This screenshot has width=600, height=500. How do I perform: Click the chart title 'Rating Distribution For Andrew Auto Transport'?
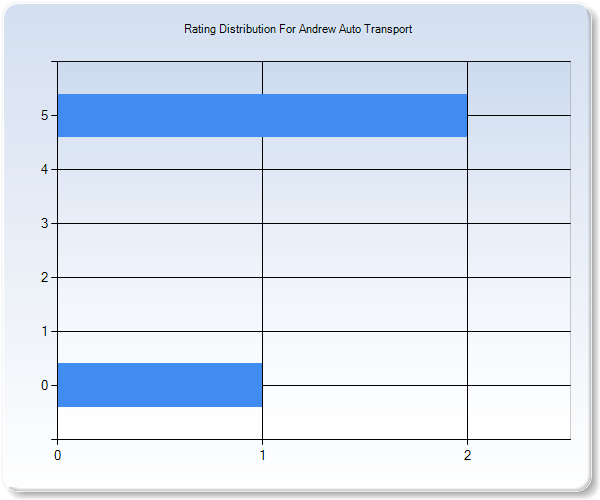pos(298,29)
